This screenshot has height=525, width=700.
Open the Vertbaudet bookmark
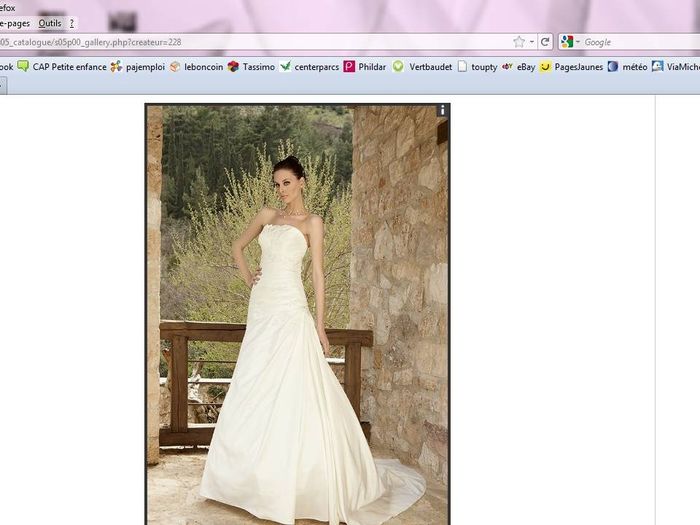(430, 67)
